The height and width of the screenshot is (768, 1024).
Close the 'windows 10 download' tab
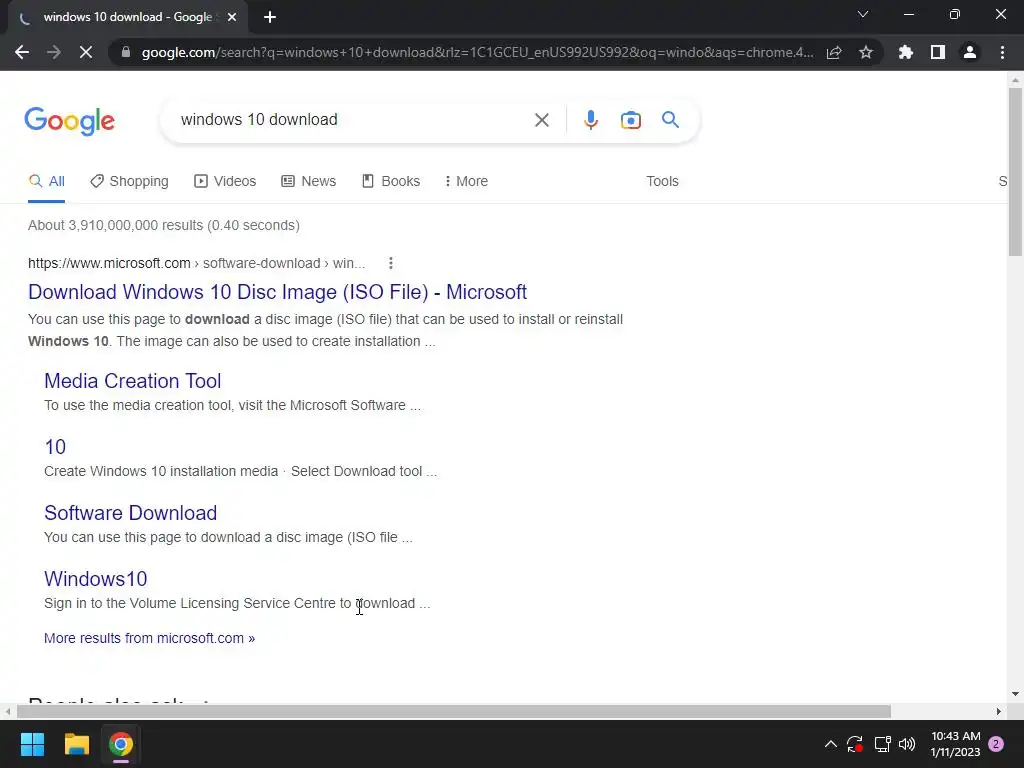click(232, 17)
